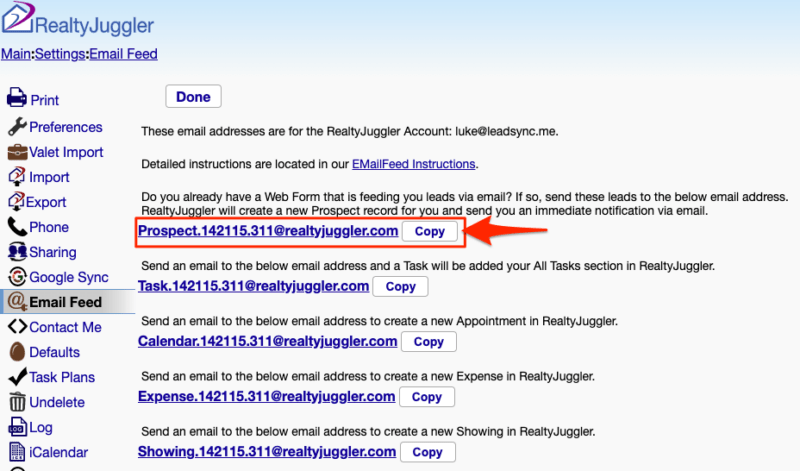Copy the Calendar email address
This screenshot has height=471, width=800.
(429, 341)
